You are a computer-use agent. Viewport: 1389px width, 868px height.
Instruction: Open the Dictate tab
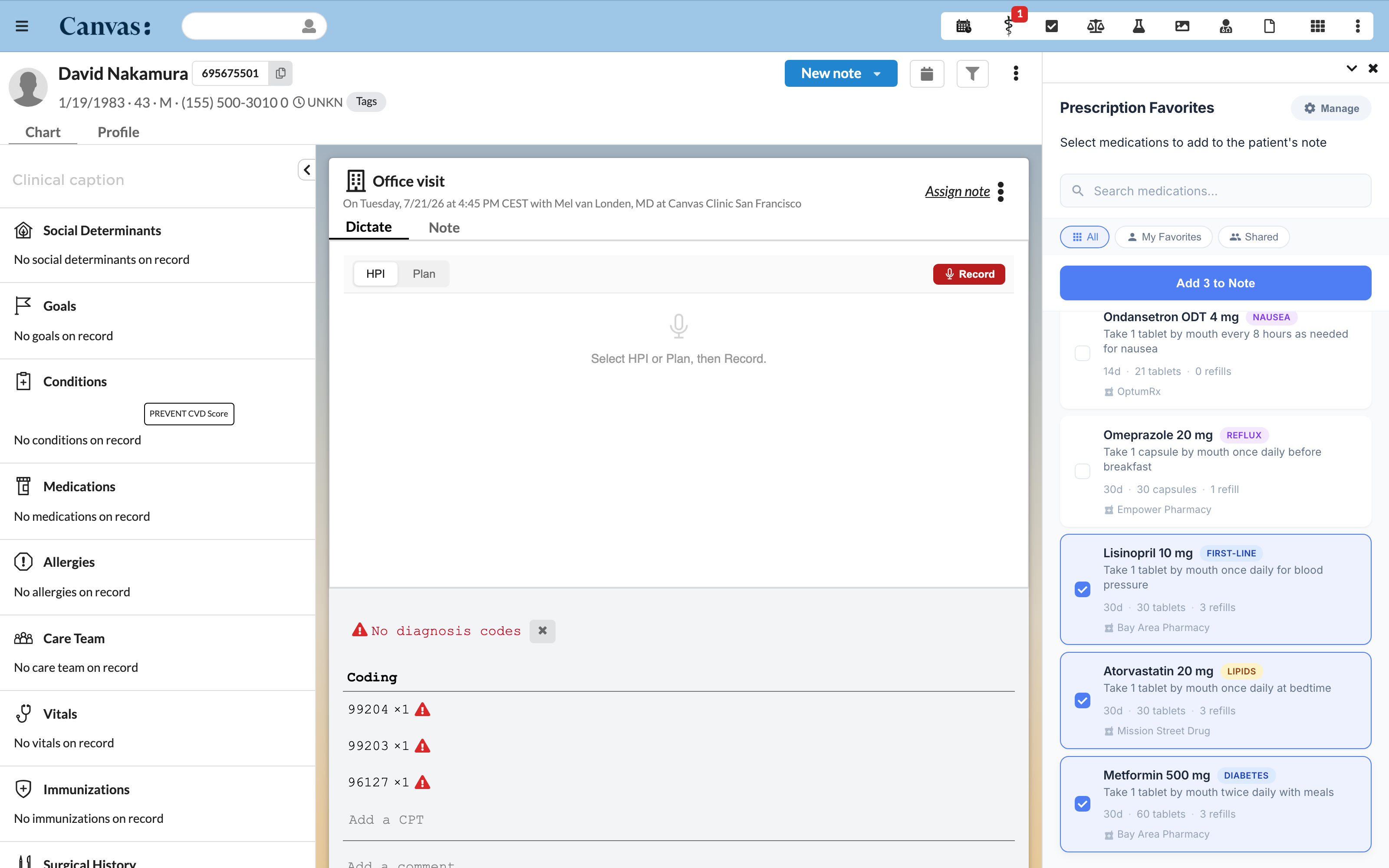coord(369,227)
